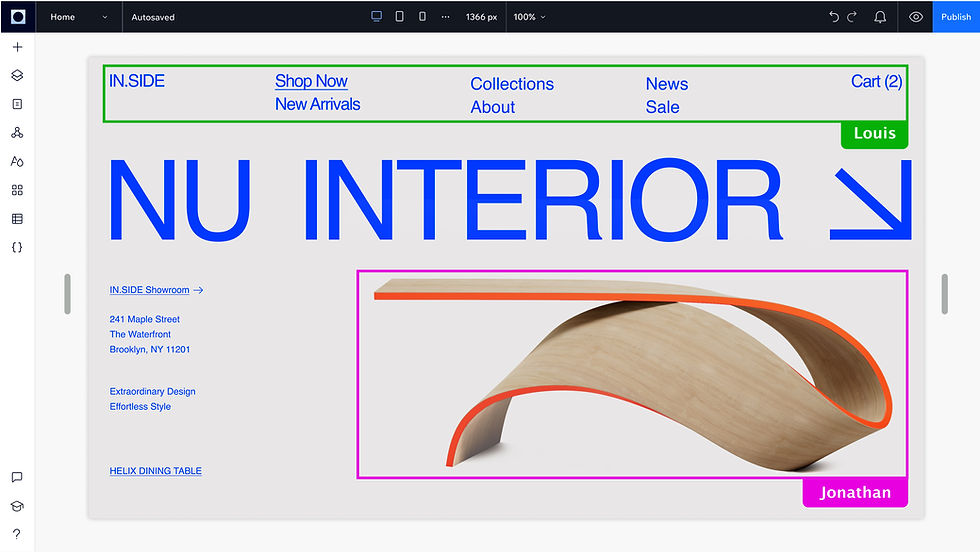Open the Pages panel icon

click(18, 104)
